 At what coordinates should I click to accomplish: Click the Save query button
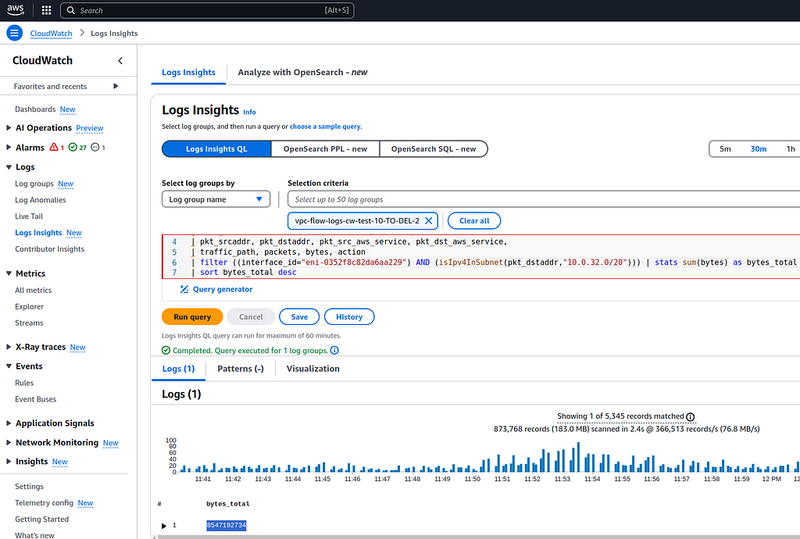pos(299,316)
